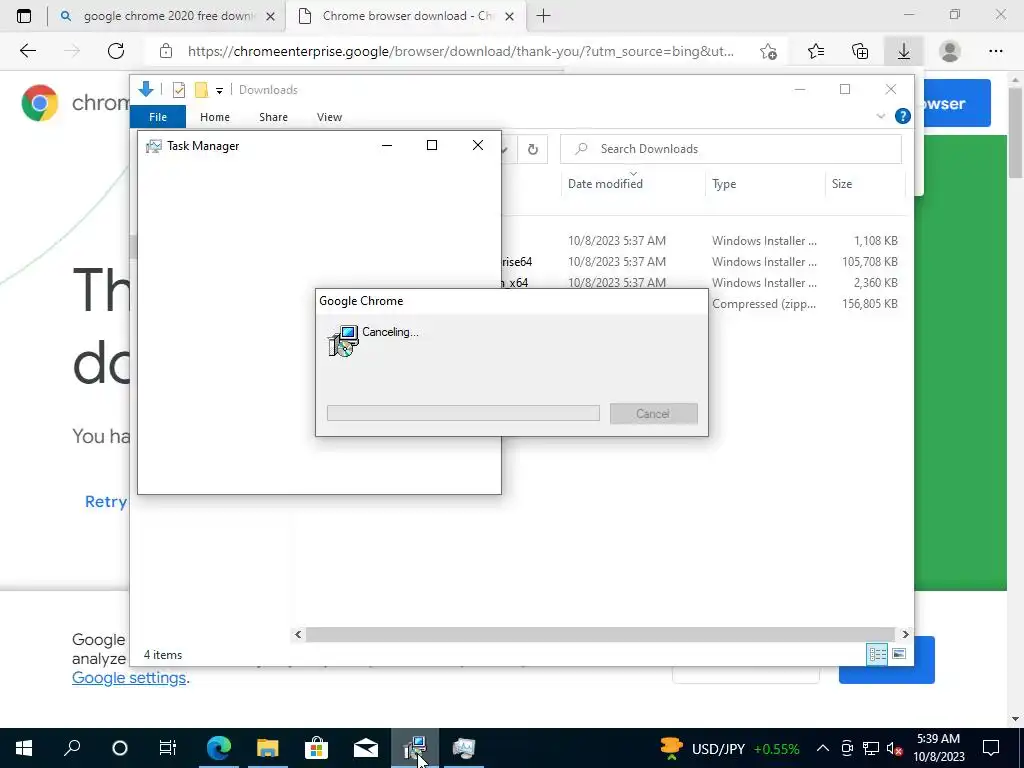Viewport: 1024px width, 768px height.
Task: Click Cancel in Google Chrome installer
Action: 653,413
